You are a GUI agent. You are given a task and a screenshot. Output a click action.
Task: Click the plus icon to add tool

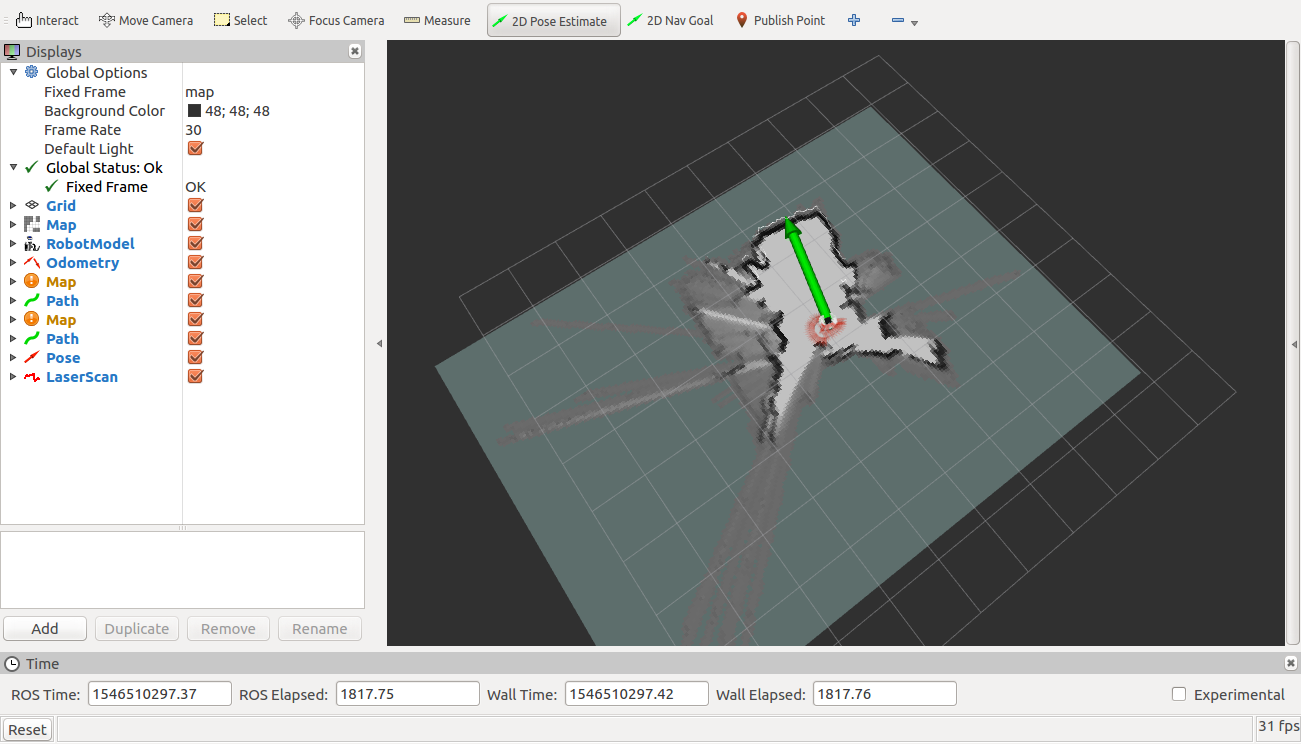click(x=854, y=20)
